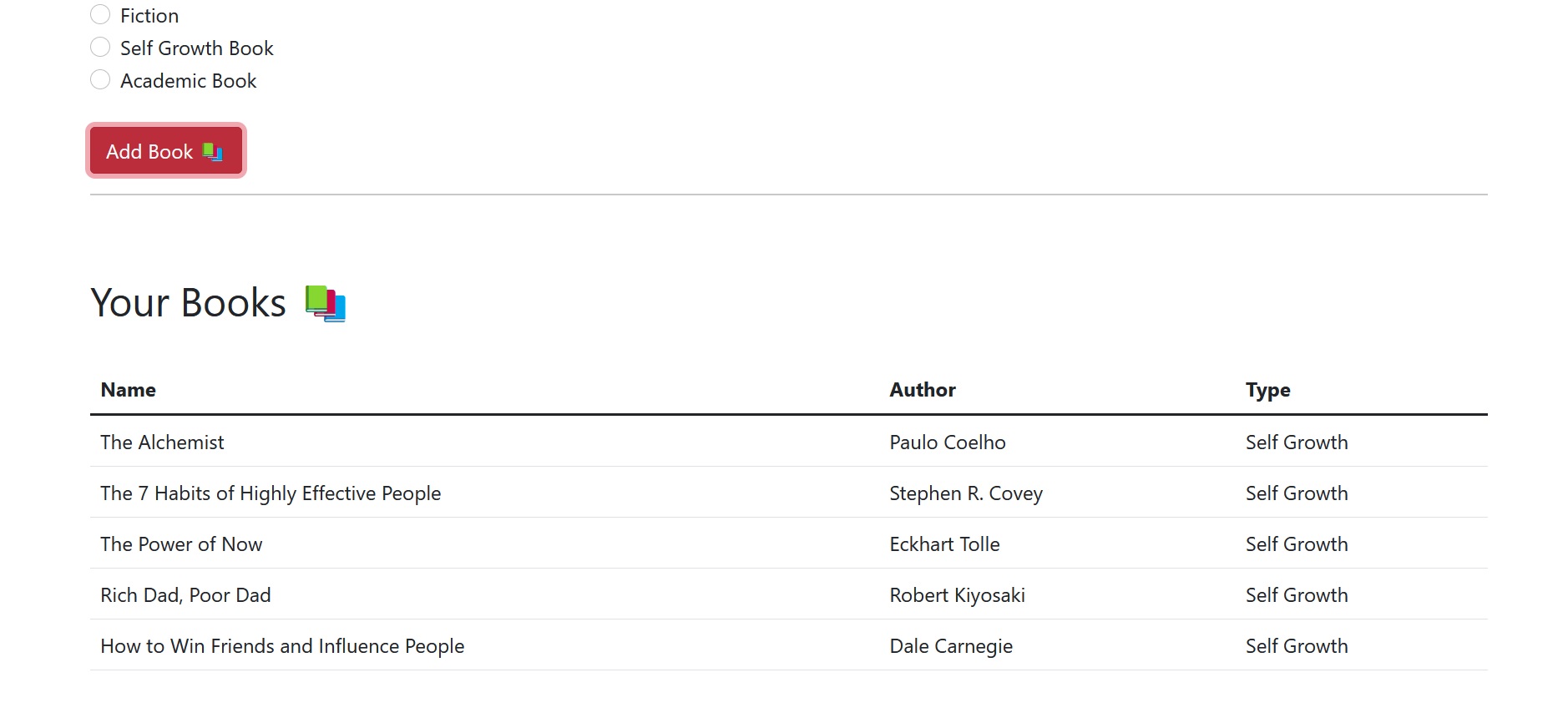Screen dimensions: 1568x718
Task: Select The Power of Now row
Action: pos(181,544)
